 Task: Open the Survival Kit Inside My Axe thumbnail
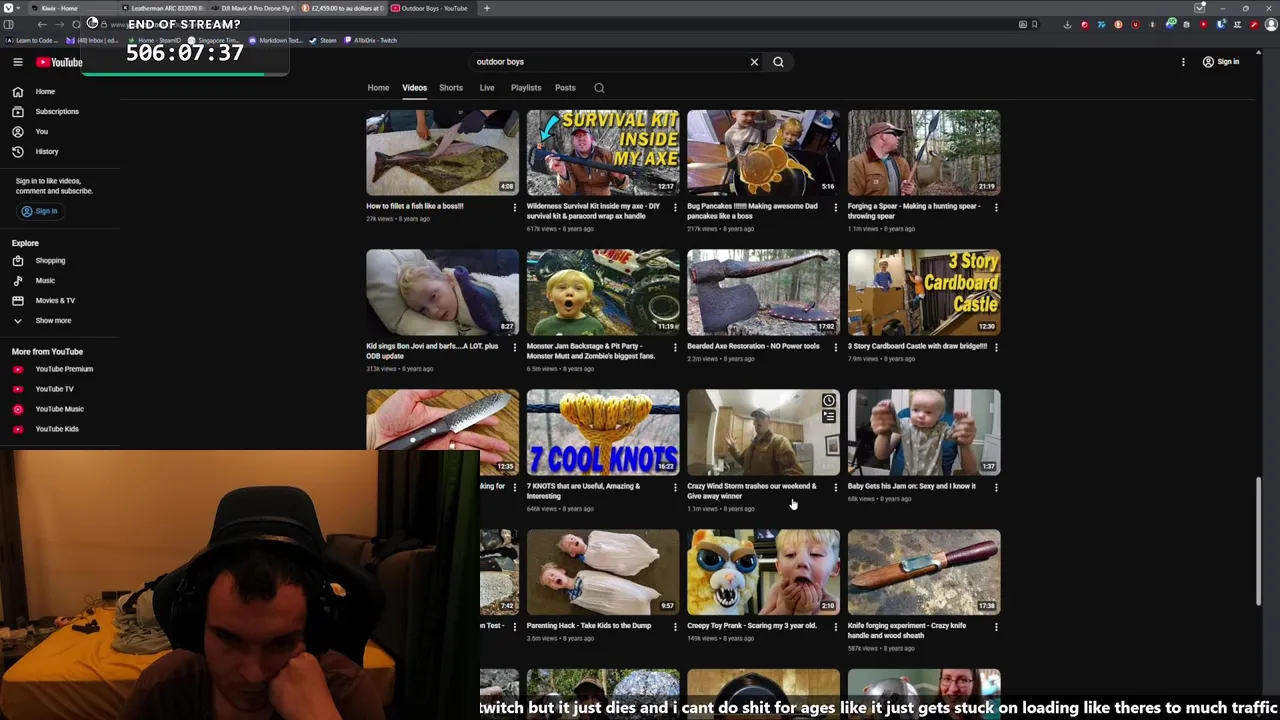tap(603, 152)
